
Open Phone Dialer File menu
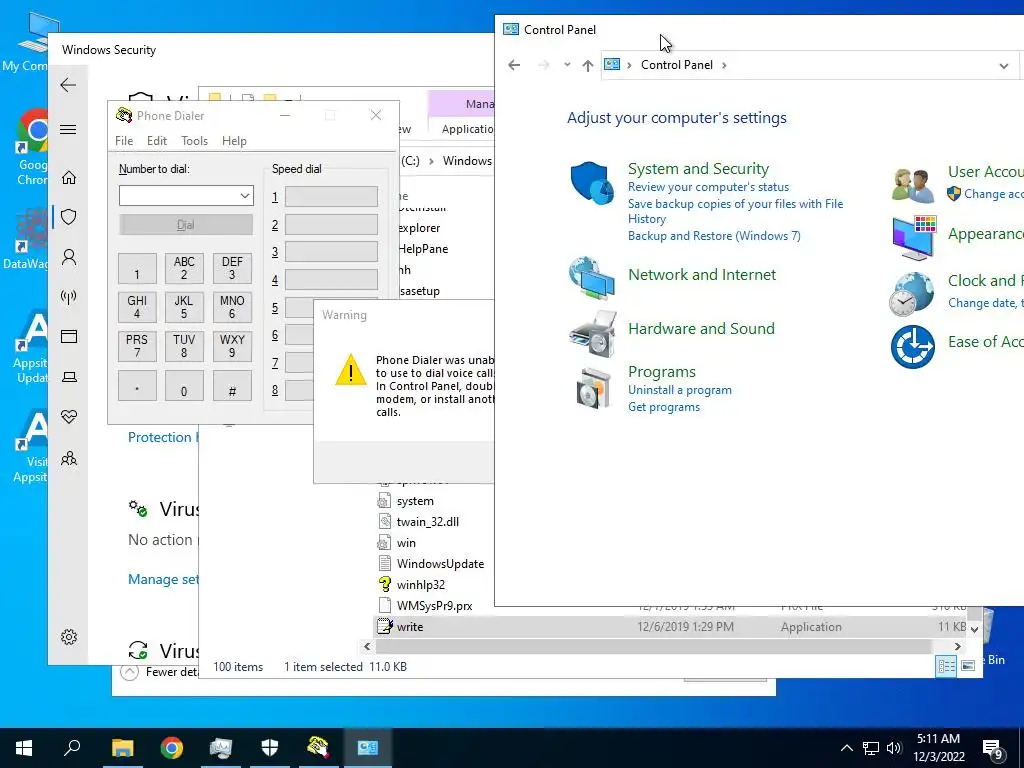click(x=124, y=141)
